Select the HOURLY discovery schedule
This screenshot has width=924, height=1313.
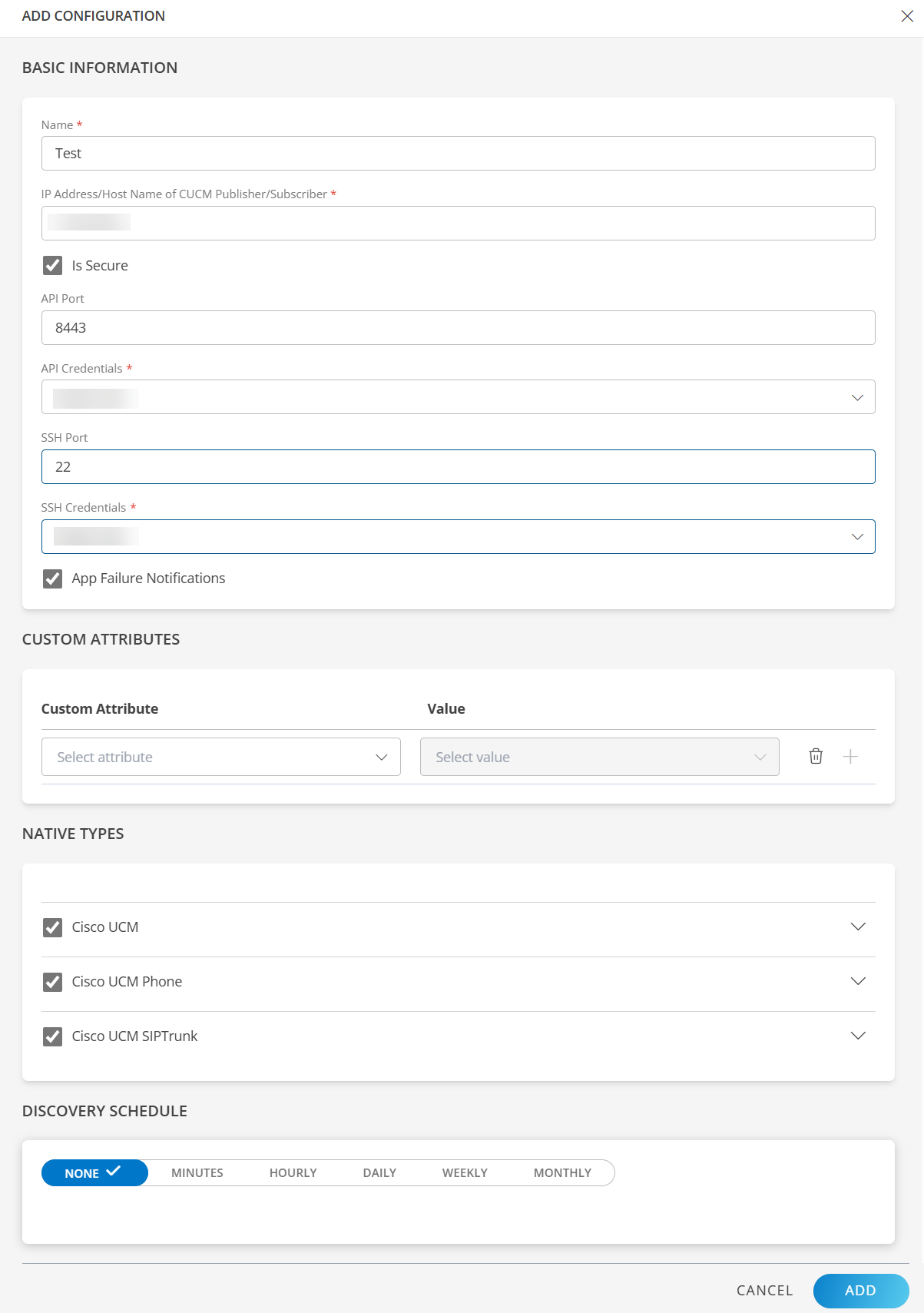pyautogui.click(x=293, y=1173)
